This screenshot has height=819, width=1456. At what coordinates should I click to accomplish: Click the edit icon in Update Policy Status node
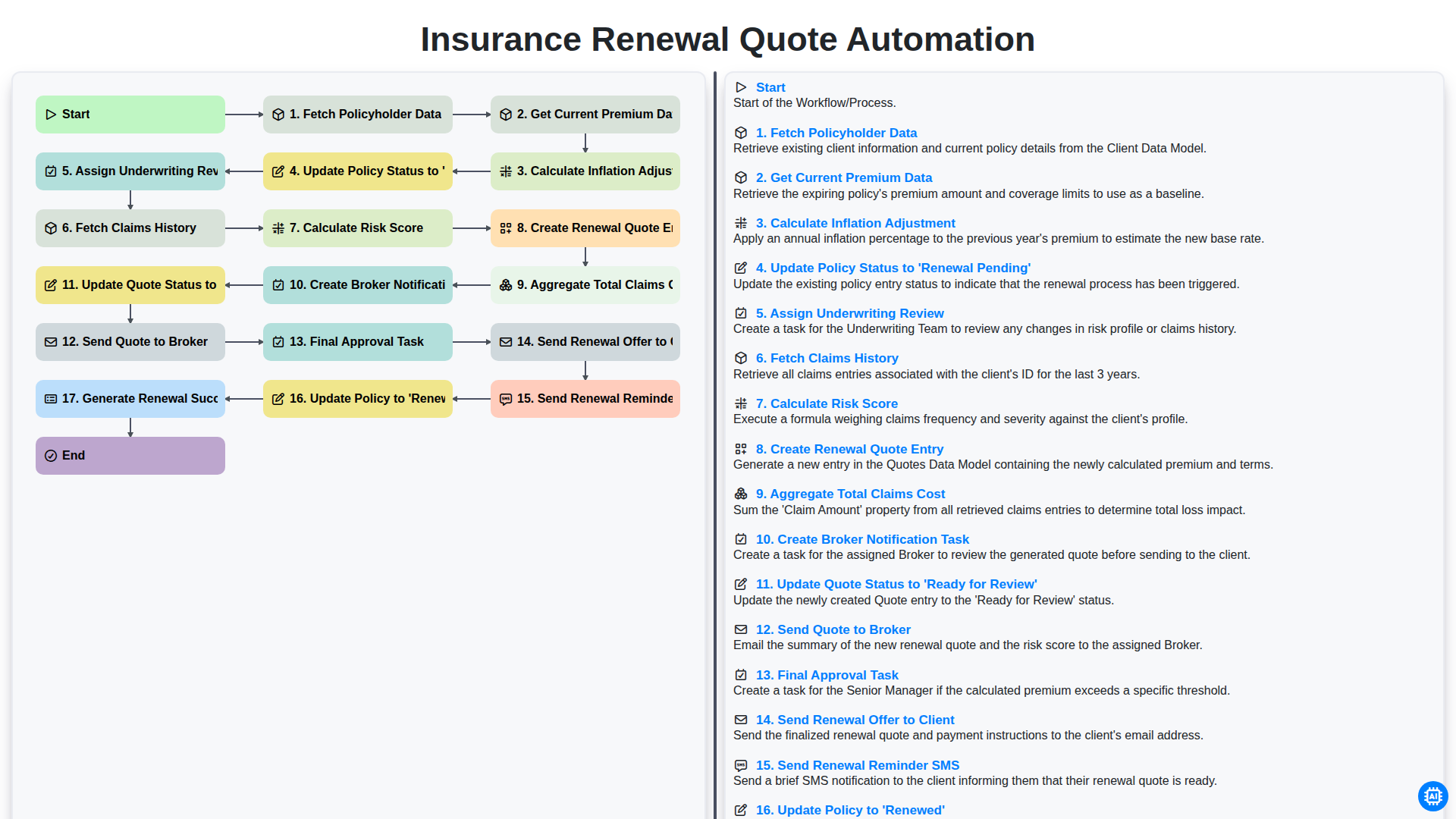pyautogui.click(x=278, y=171)
